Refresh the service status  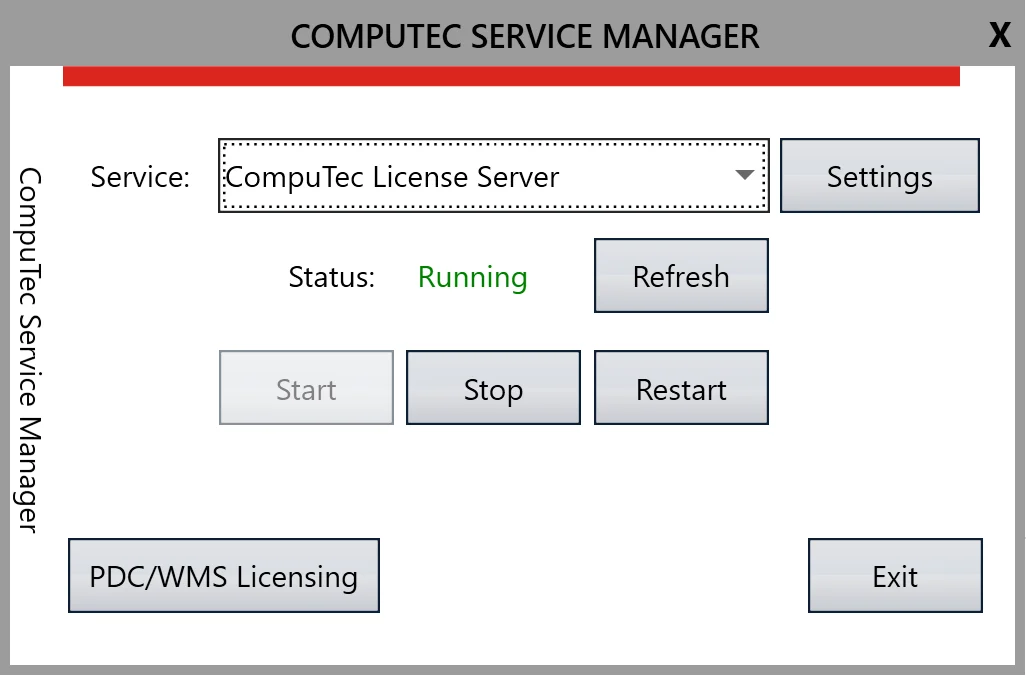click(x=681, y=276)
